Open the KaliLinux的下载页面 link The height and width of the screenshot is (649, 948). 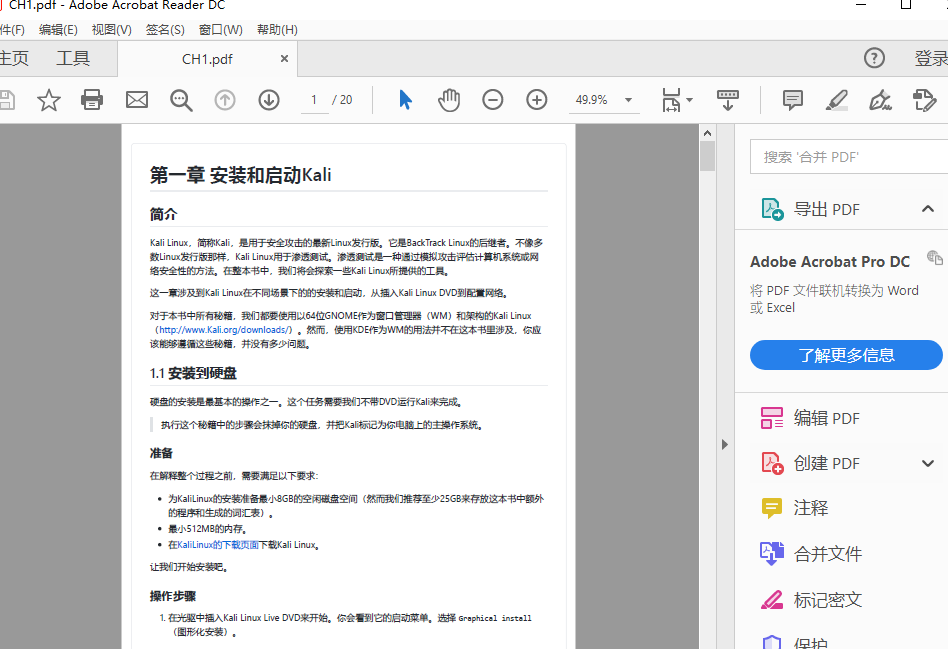pos(218,544)
